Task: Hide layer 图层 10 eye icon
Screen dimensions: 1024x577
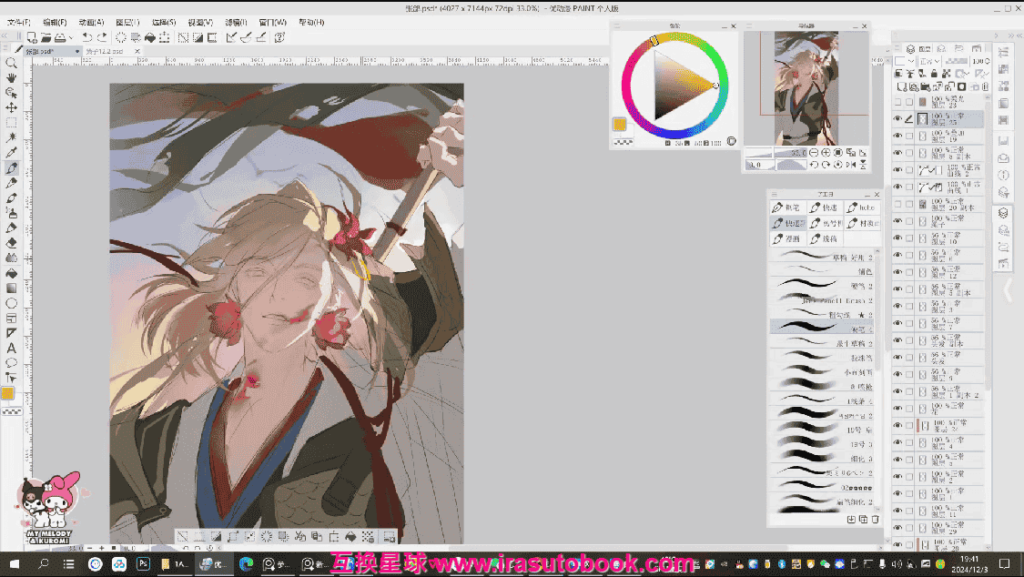Action: click(x=898, y=238)
